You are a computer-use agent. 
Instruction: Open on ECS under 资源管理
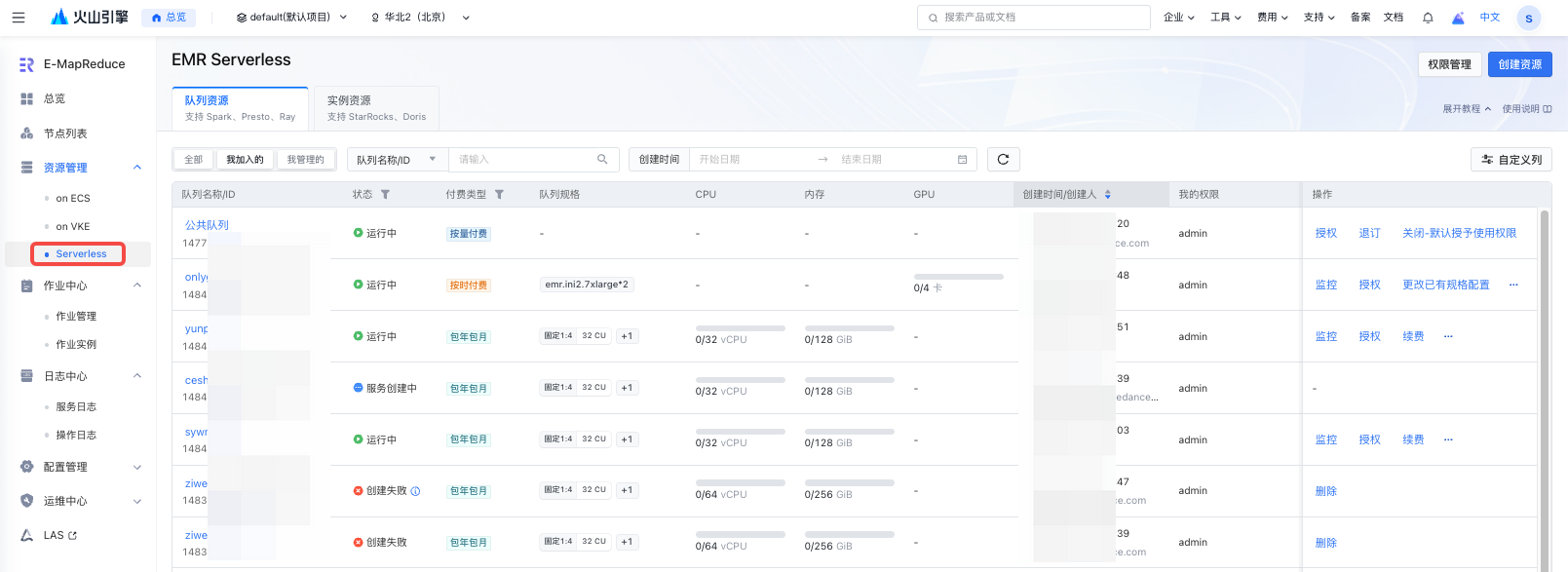point(73,198)
